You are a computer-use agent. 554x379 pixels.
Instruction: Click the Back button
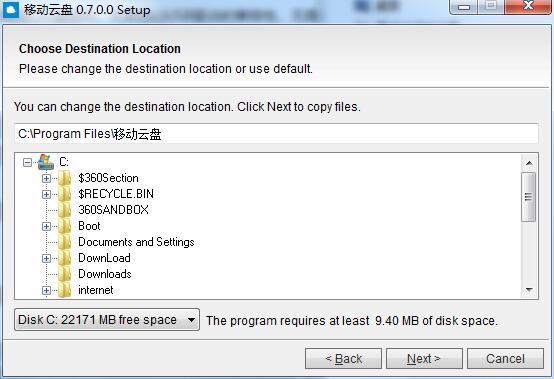(x=343, y=359)
